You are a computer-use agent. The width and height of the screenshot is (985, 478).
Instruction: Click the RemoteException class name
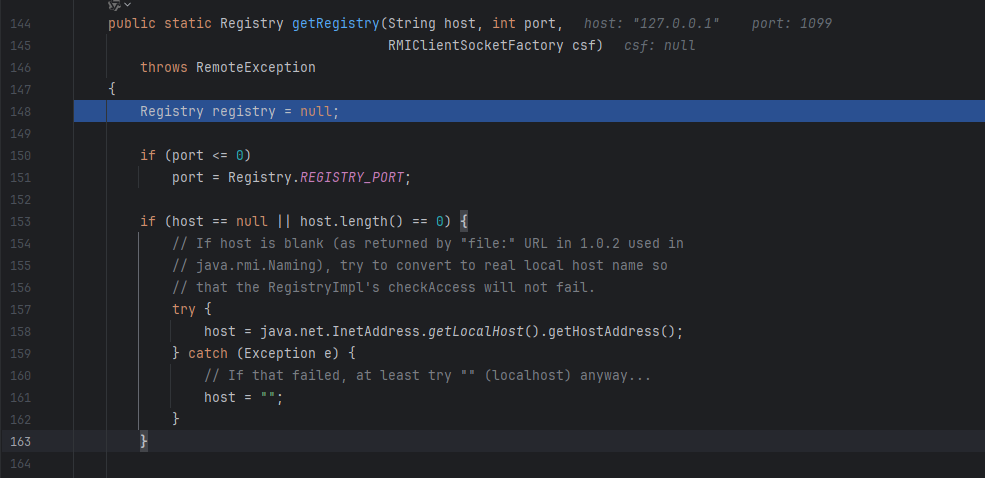pos(255,67)
